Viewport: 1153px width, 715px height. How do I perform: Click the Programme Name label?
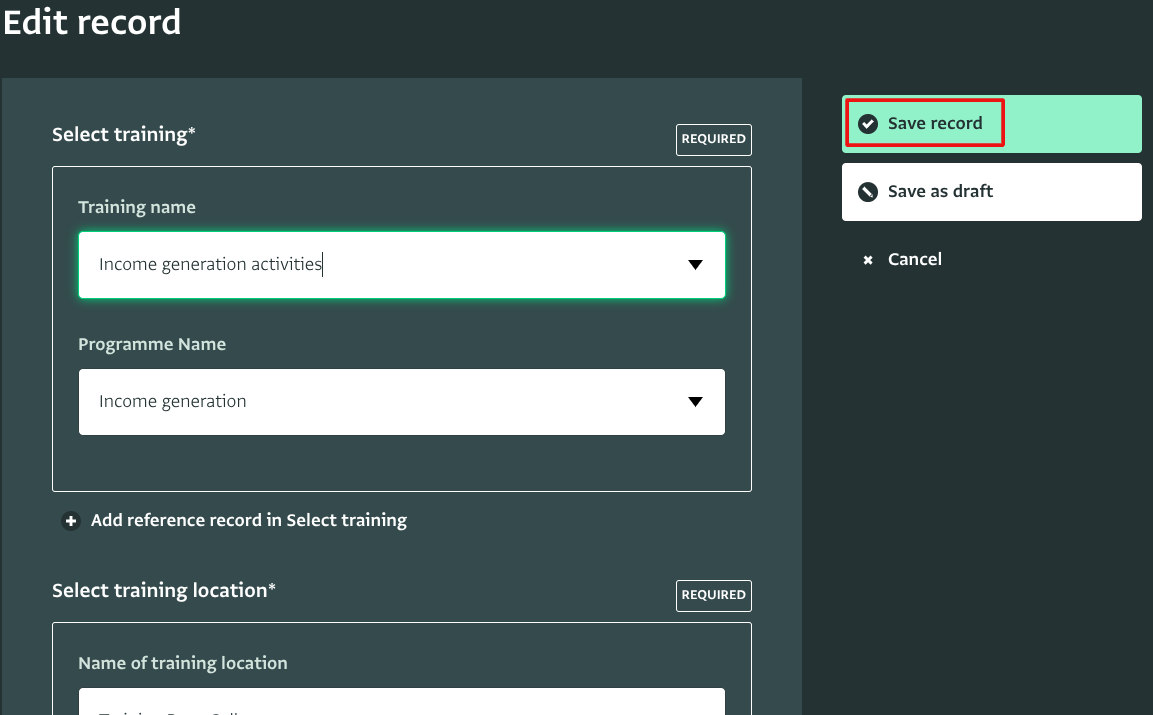coord(152,345)
